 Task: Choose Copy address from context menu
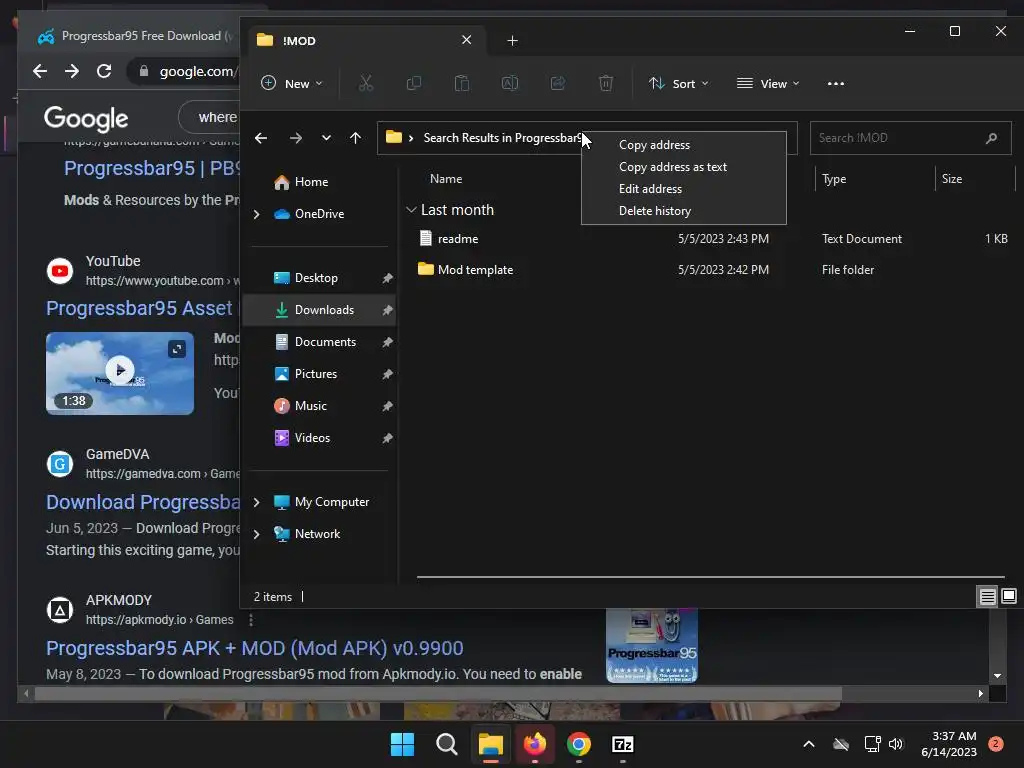click(654, 145)
